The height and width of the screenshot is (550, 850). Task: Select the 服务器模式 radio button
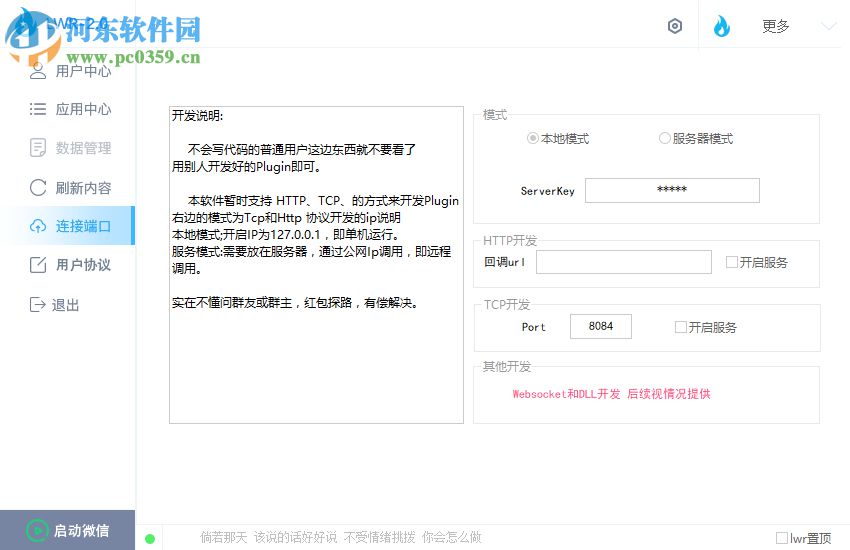click(x=665, y=138)
